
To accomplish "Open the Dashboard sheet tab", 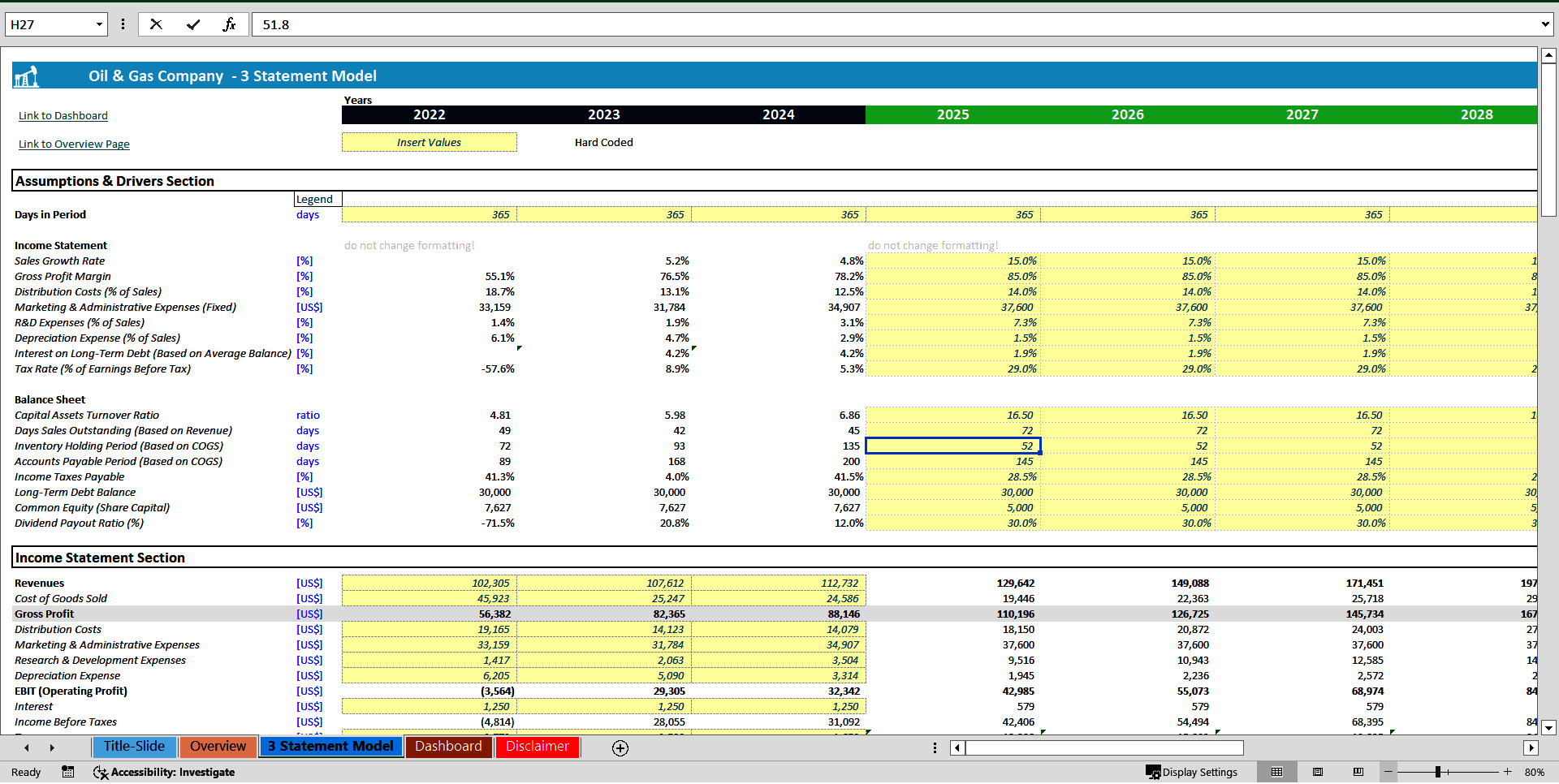I will pyautogui.click(x=448, y=747).
